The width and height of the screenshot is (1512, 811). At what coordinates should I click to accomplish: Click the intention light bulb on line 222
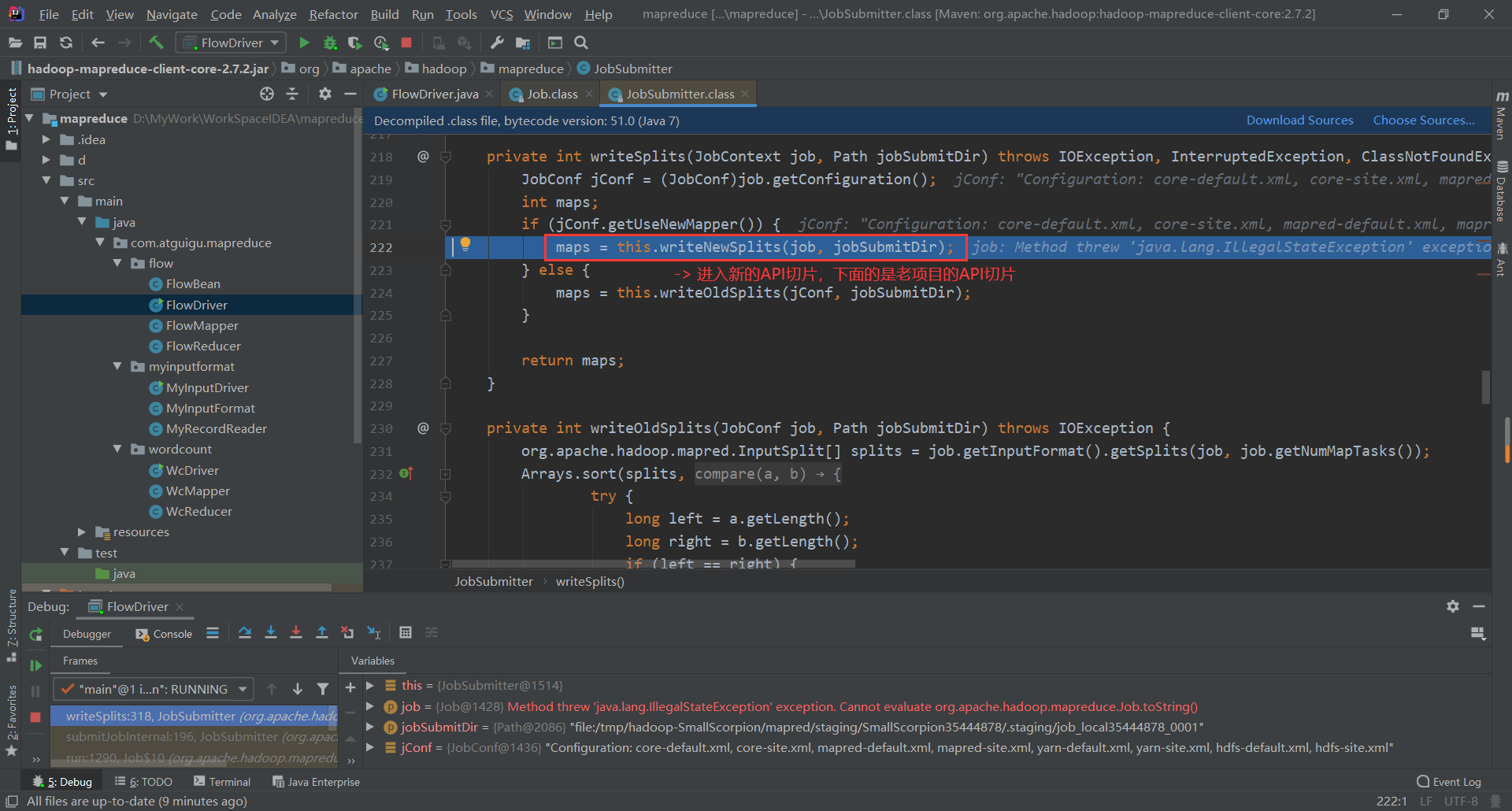(x=465, y=244)
